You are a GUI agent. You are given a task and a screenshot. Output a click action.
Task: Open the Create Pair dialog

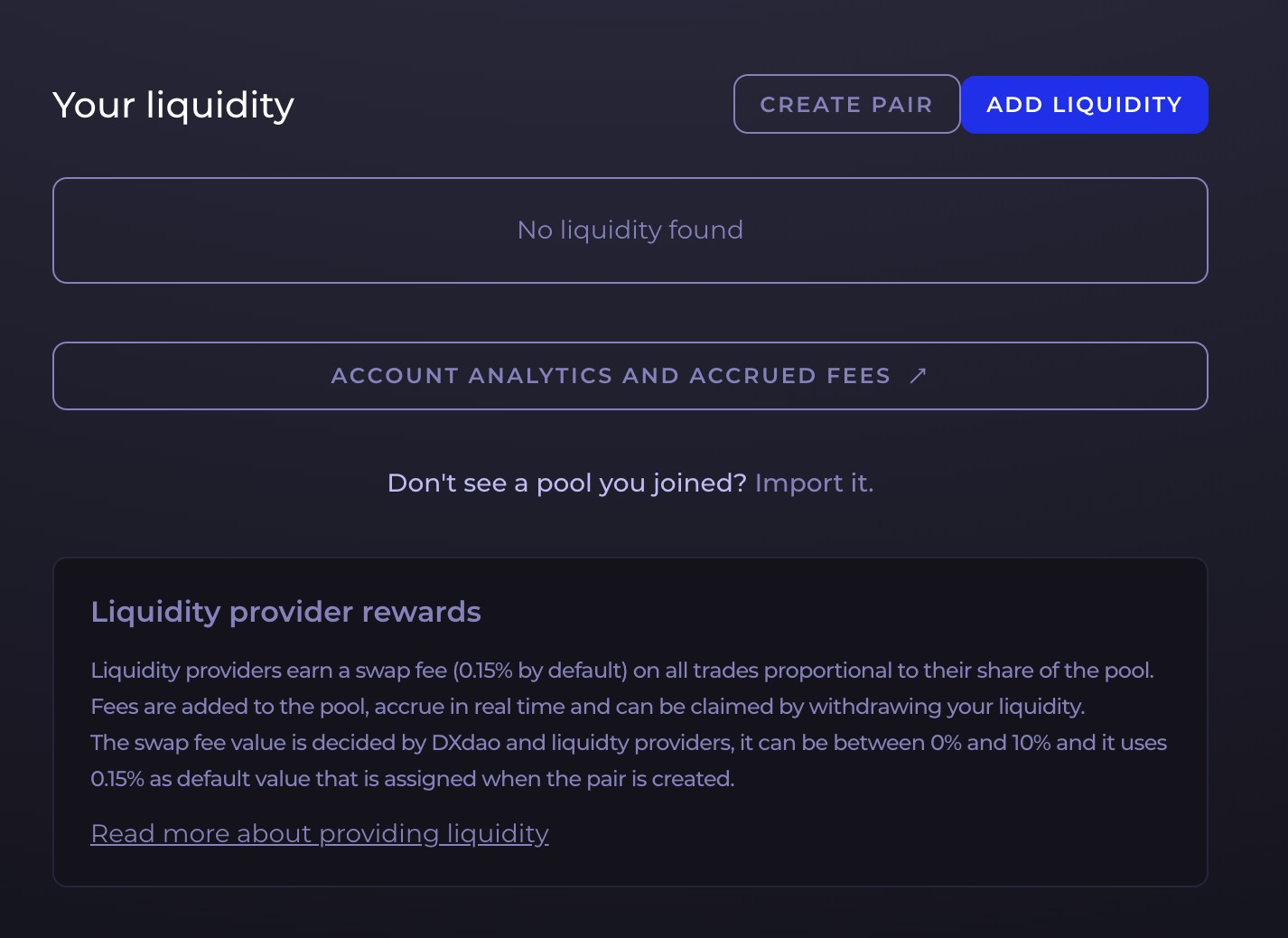846,104
